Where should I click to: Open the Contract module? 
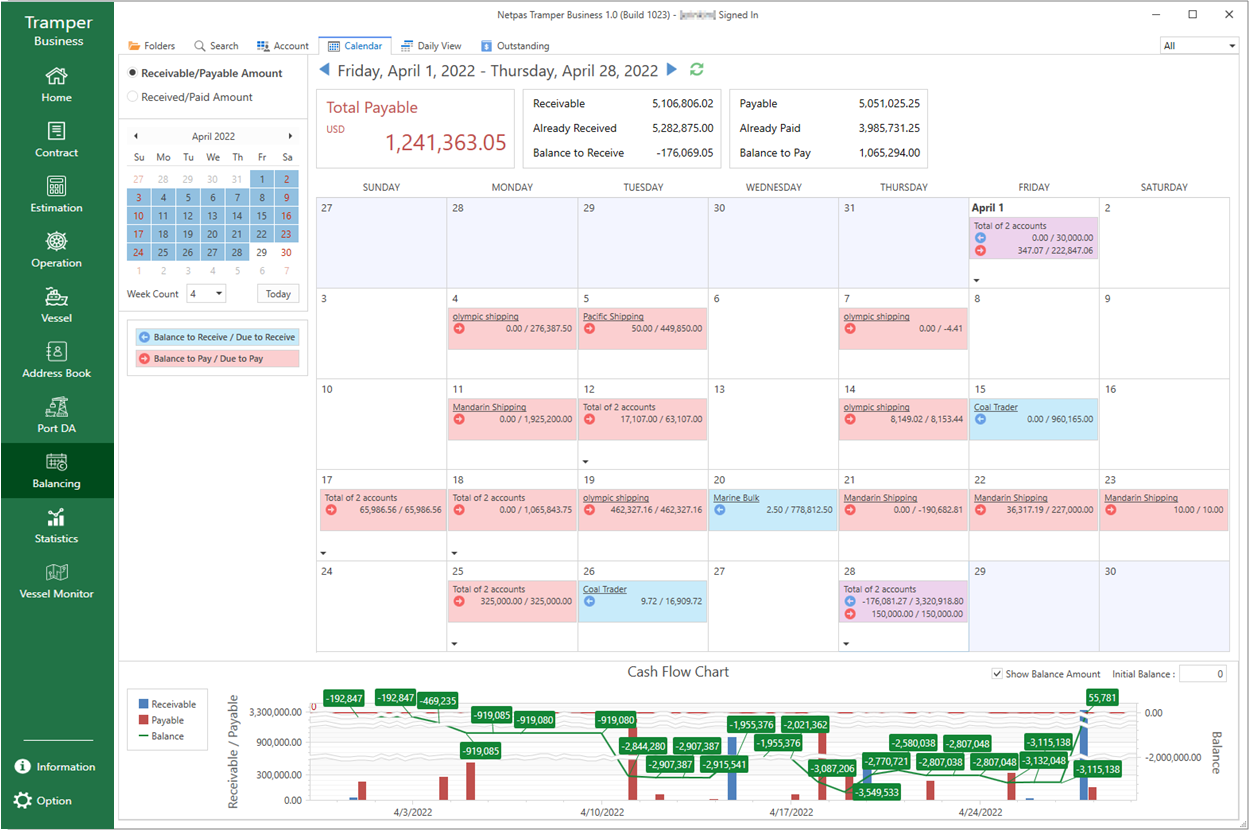point(57,139)
